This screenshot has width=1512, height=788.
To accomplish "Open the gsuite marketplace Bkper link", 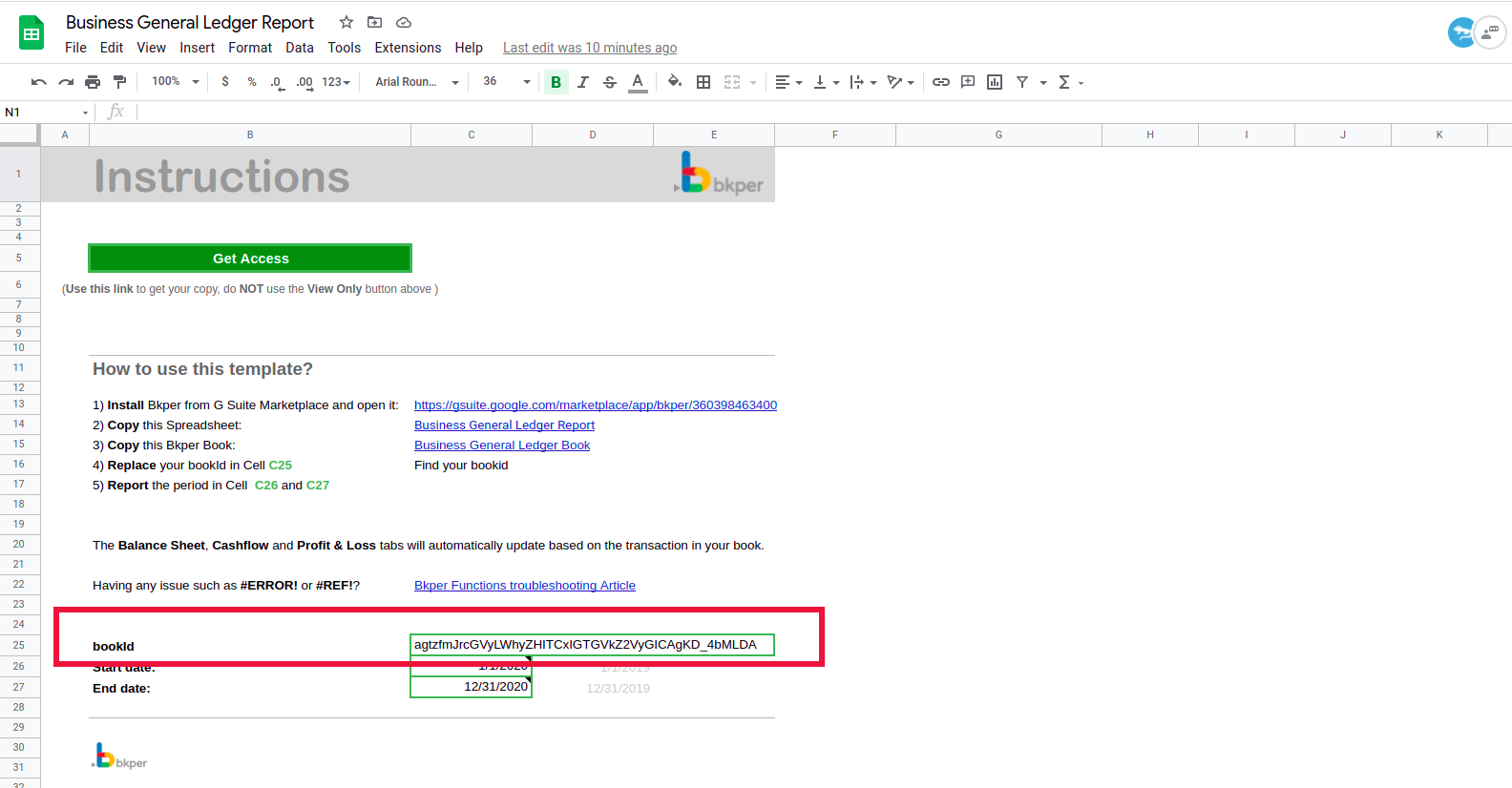I will [596, 405].
